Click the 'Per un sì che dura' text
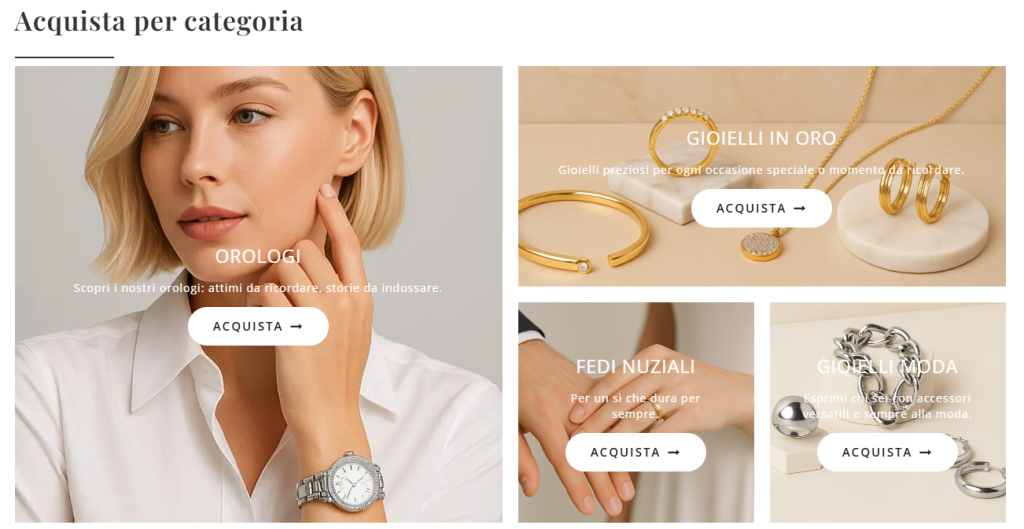1024x529 pixels. (635, 406)
